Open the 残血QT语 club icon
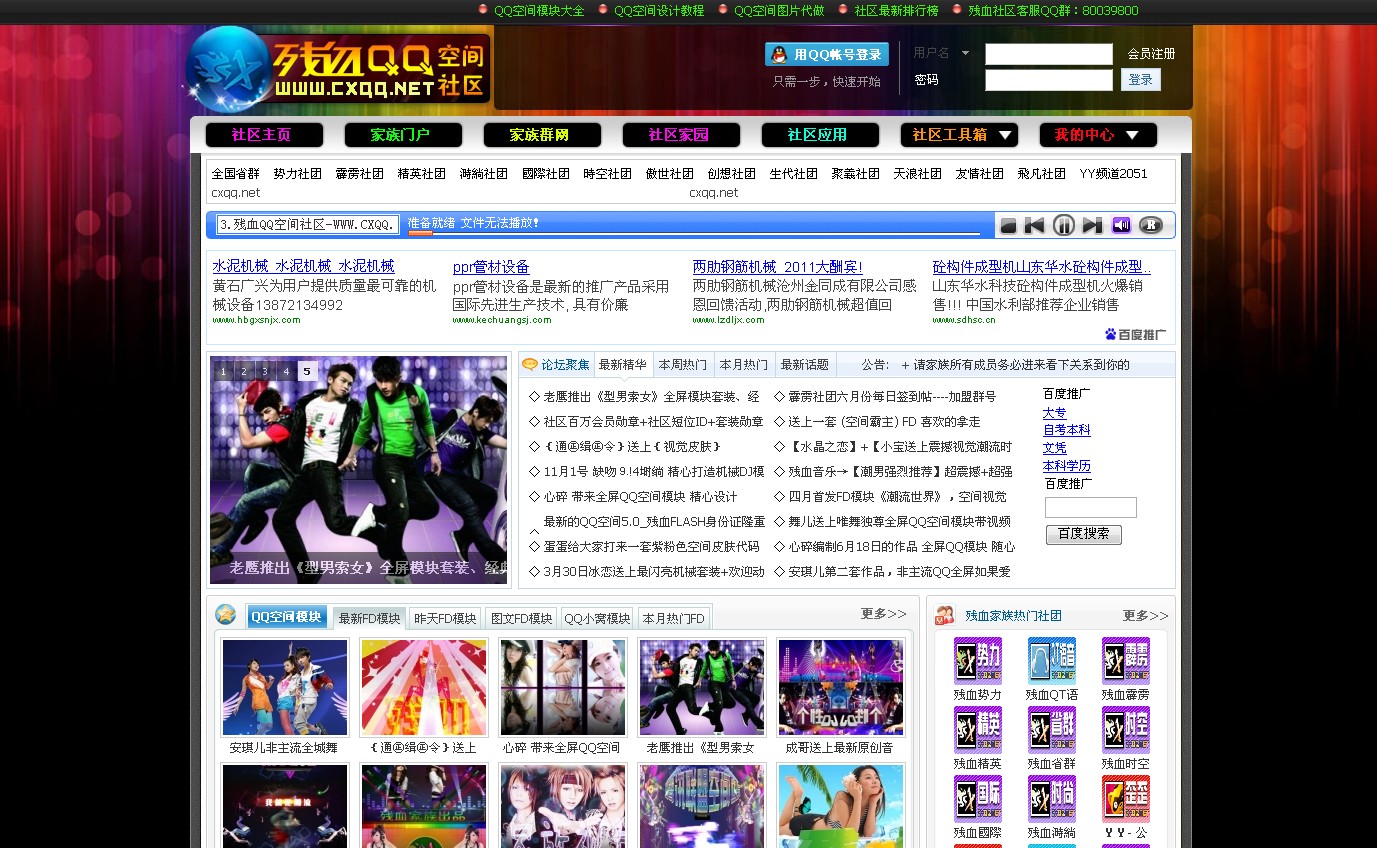 [1052, 661]
